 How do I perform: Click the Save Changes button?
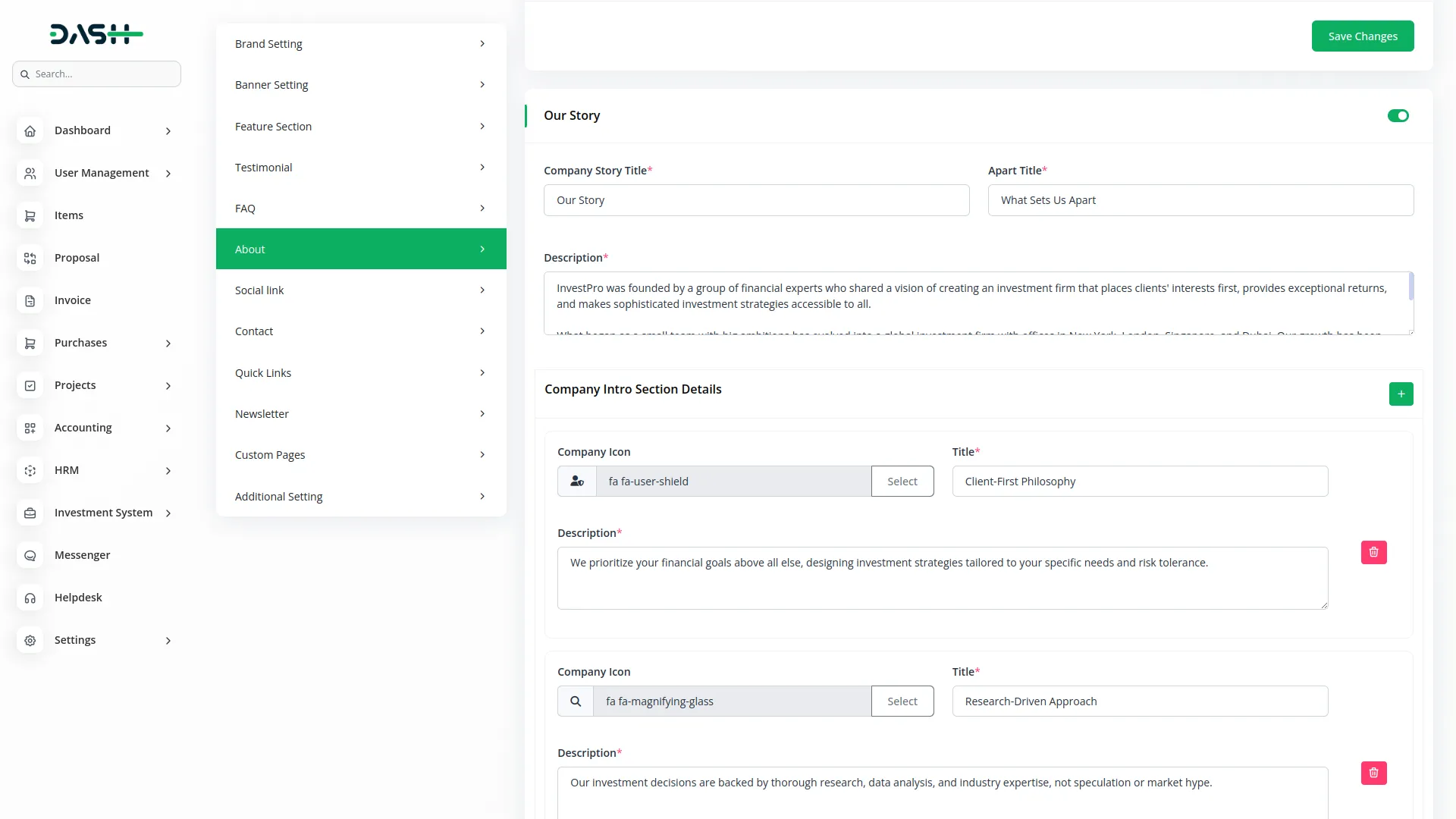tap(1362, 36)
